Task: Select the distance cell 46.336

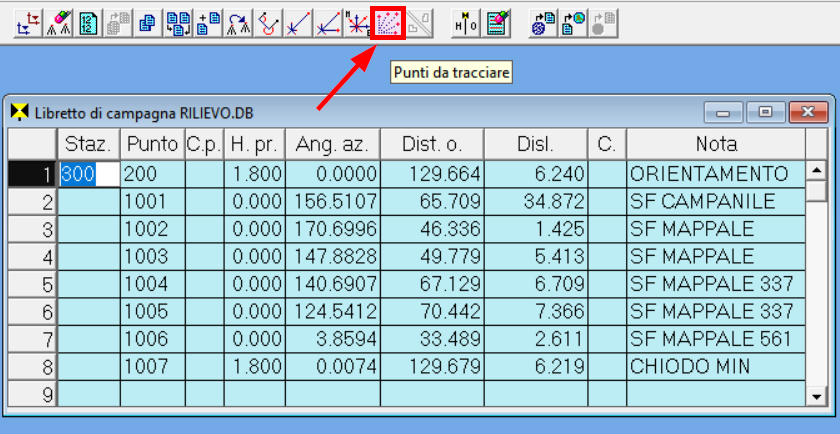Action: [x=432, y=229]
